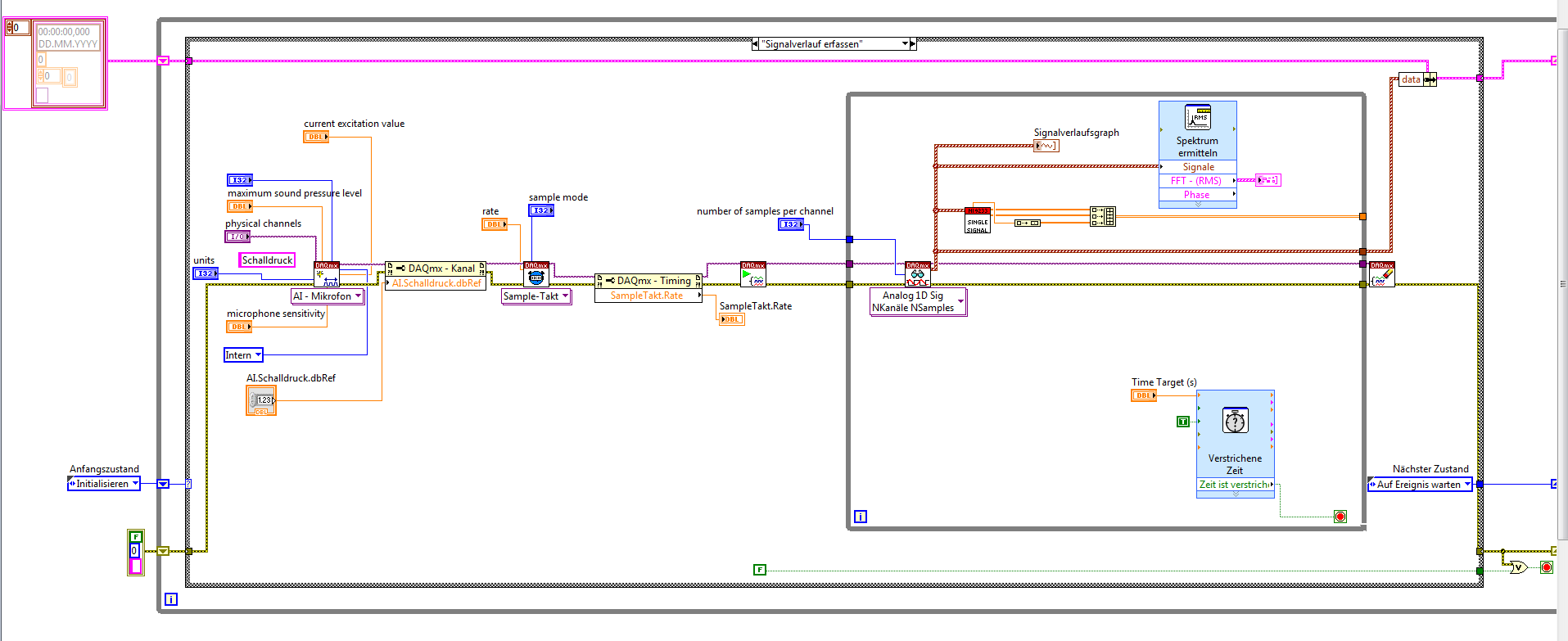This screenshot has height=641, width=1568.
Task: Click the microphone sensitivity DBL terminal
Action: tap(239, 327)
